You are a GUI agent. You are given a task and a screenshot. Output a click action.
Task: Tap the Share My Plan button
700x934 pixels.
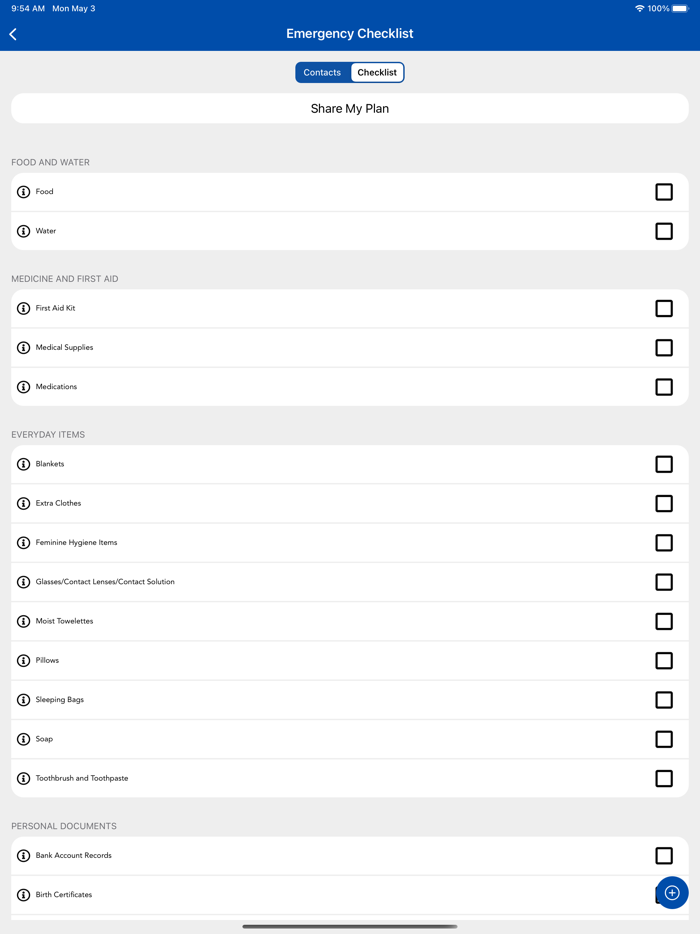[350, 108]
